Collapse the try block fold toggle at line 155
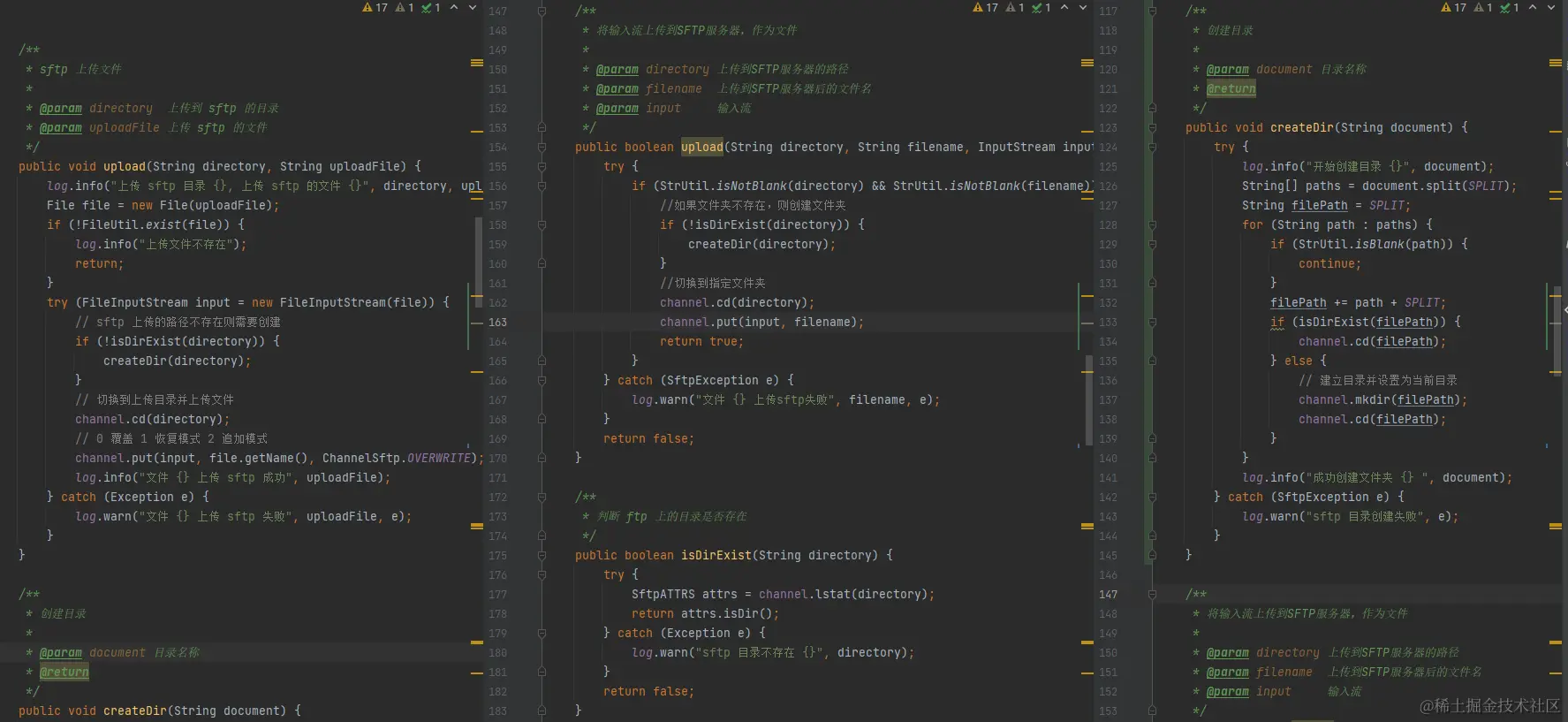The image size is (1568, 722). pos(542,166)
